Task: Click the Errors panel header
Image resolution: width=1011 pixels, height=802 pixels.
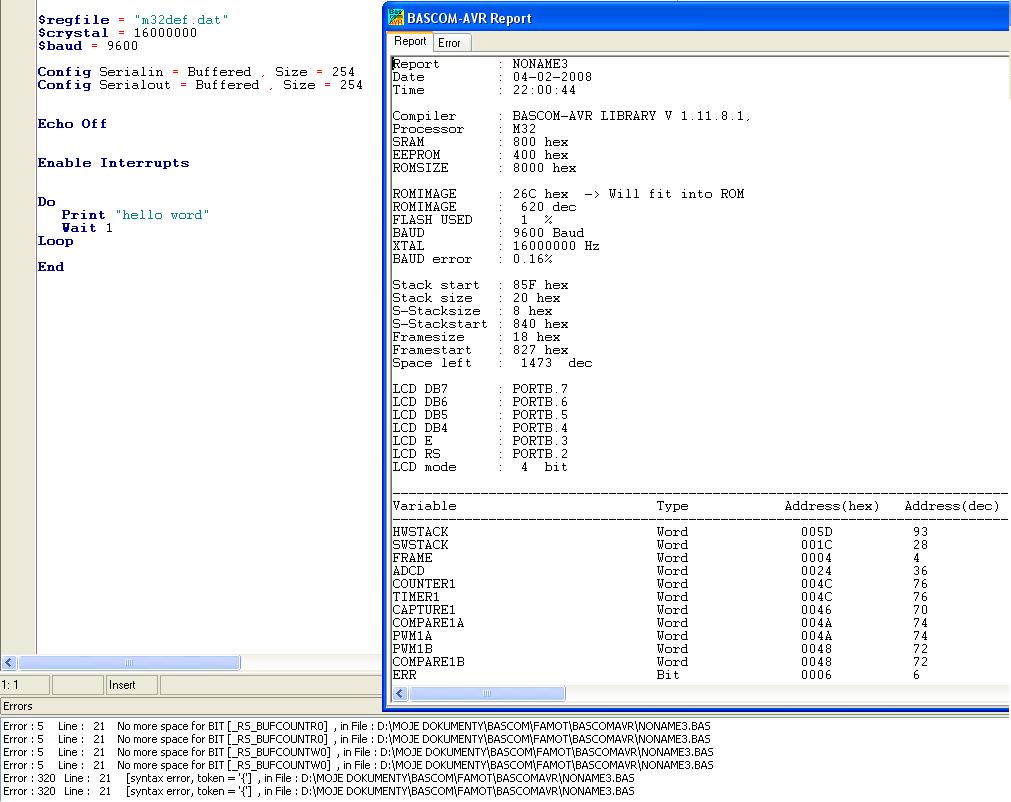Action: (191, 706)
